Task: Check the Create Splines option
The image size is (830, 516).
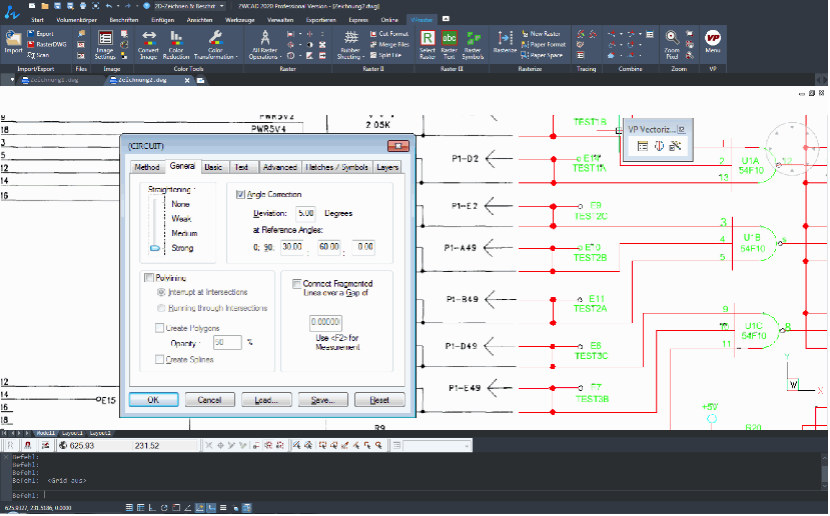Action: (159, 359)
